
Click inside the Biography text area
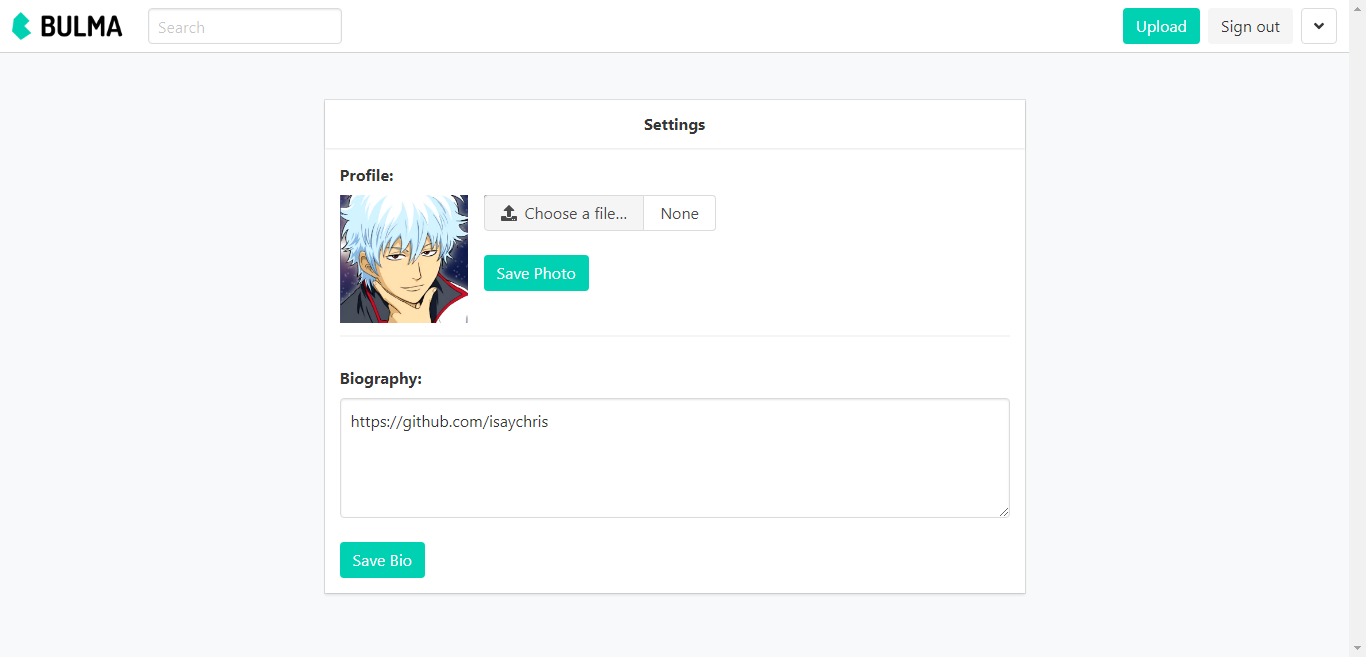click(675, 458)
